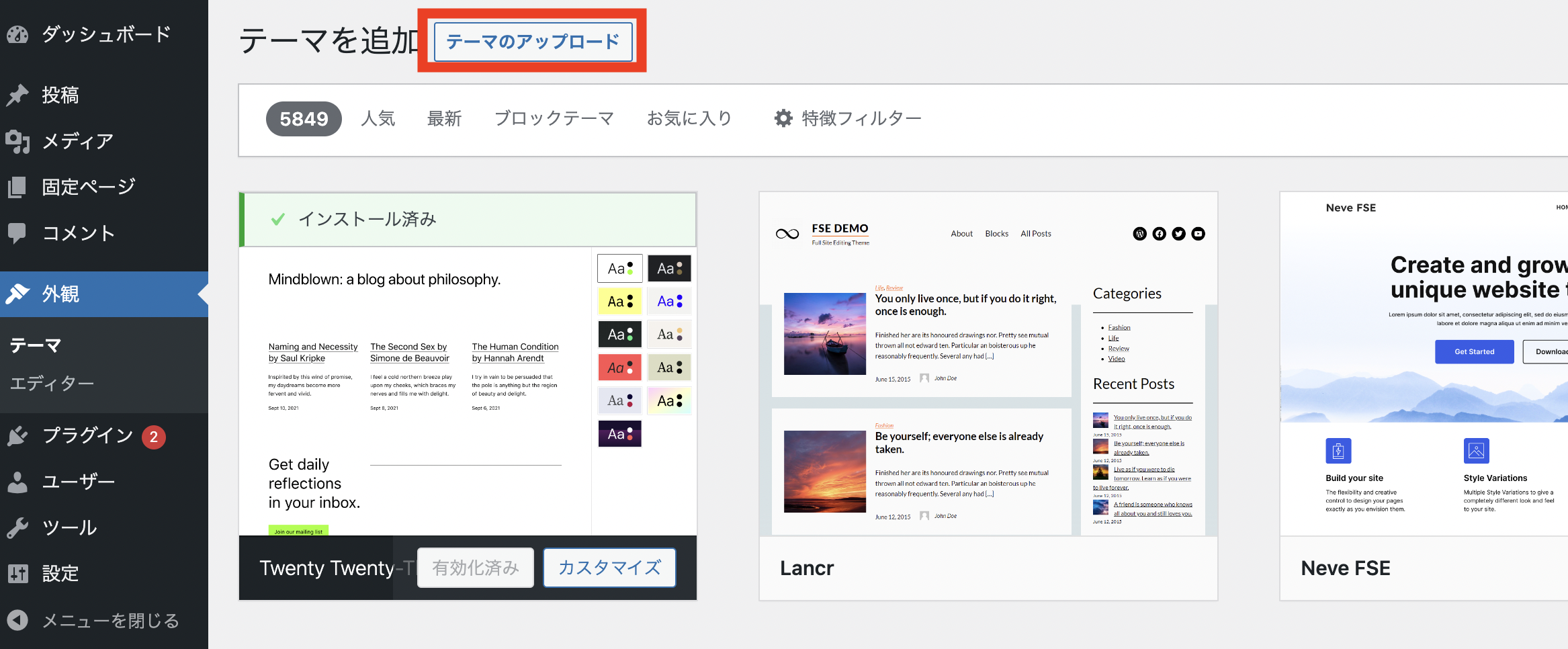Open the ダッシュボード sidebar icon
Image resolution: width=1568 pixels, height=649 pixels.
click(x=17, y=34)
